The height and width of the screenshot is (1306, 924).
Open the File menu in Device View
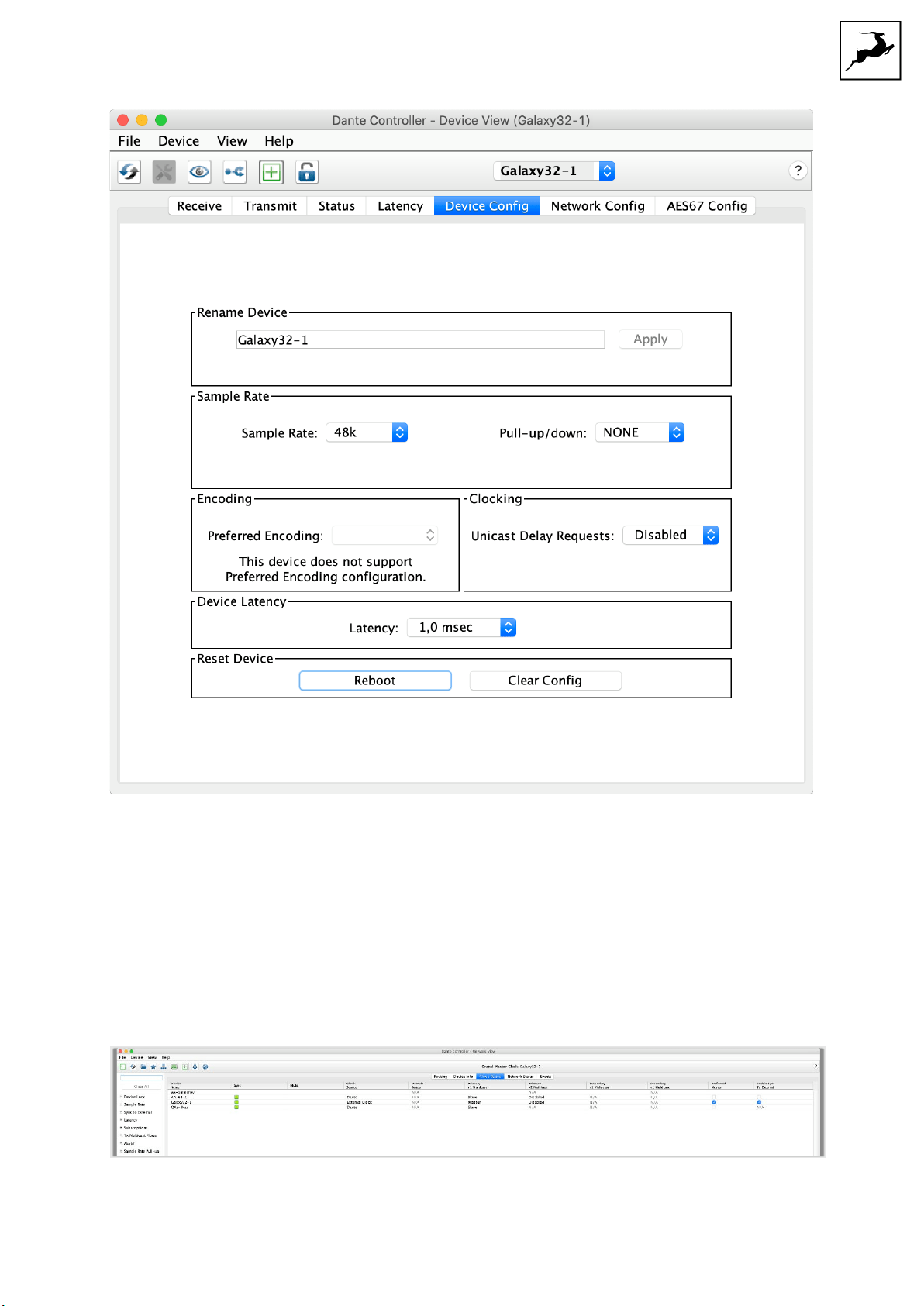[129, 141]
